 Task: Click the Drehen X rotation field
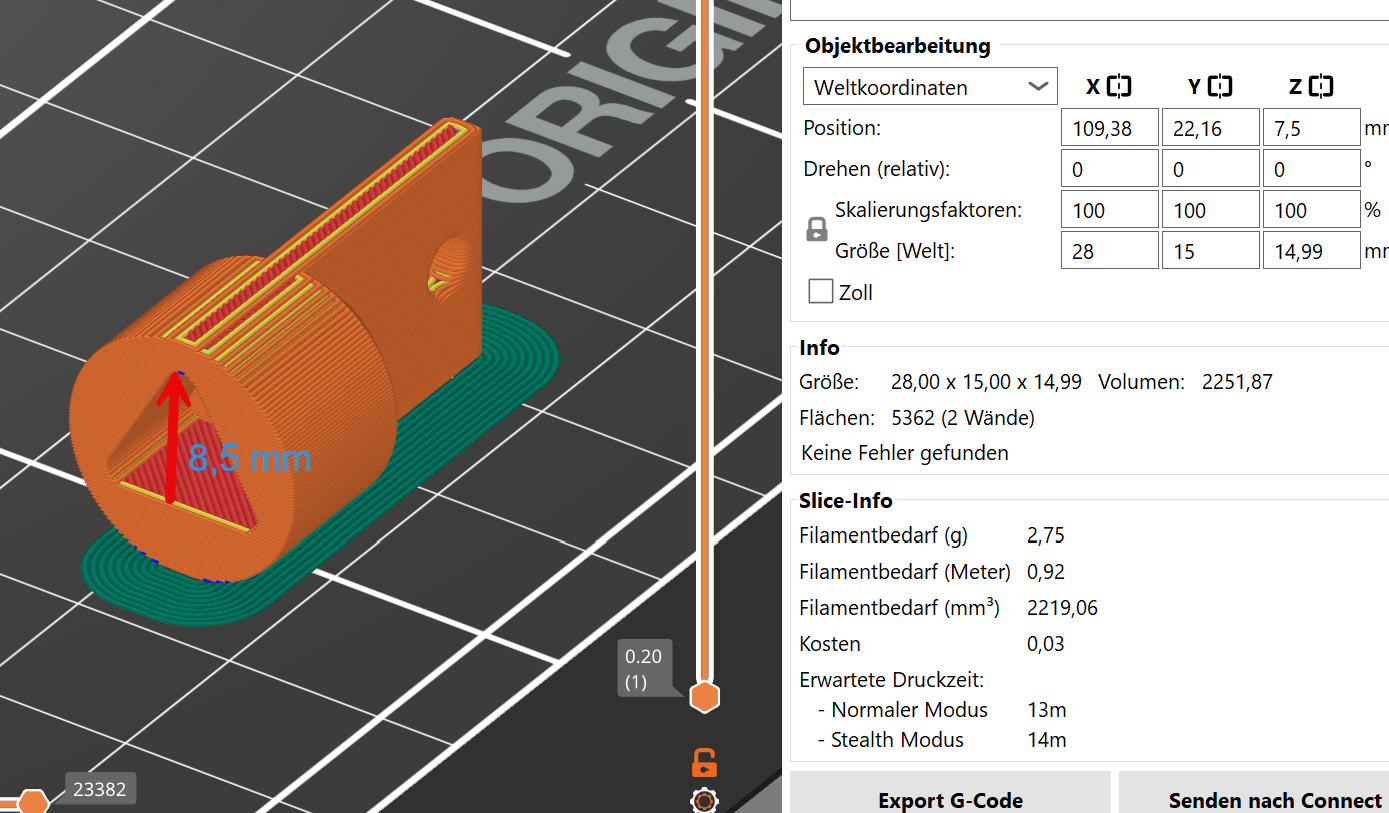(x=1110, y=169)
